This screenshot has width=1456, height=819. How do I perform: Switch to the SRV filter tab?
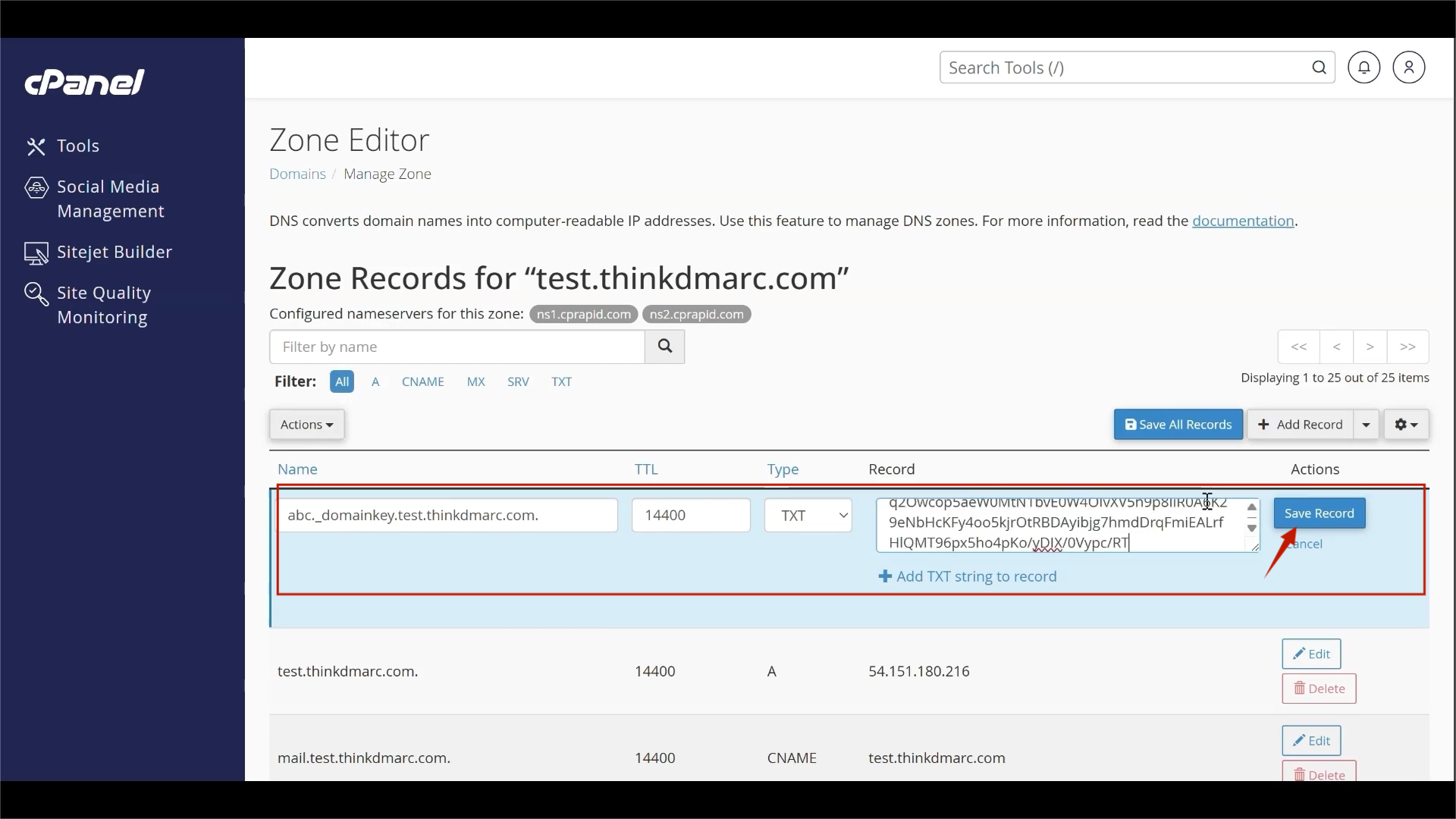(x=518, y=381)
